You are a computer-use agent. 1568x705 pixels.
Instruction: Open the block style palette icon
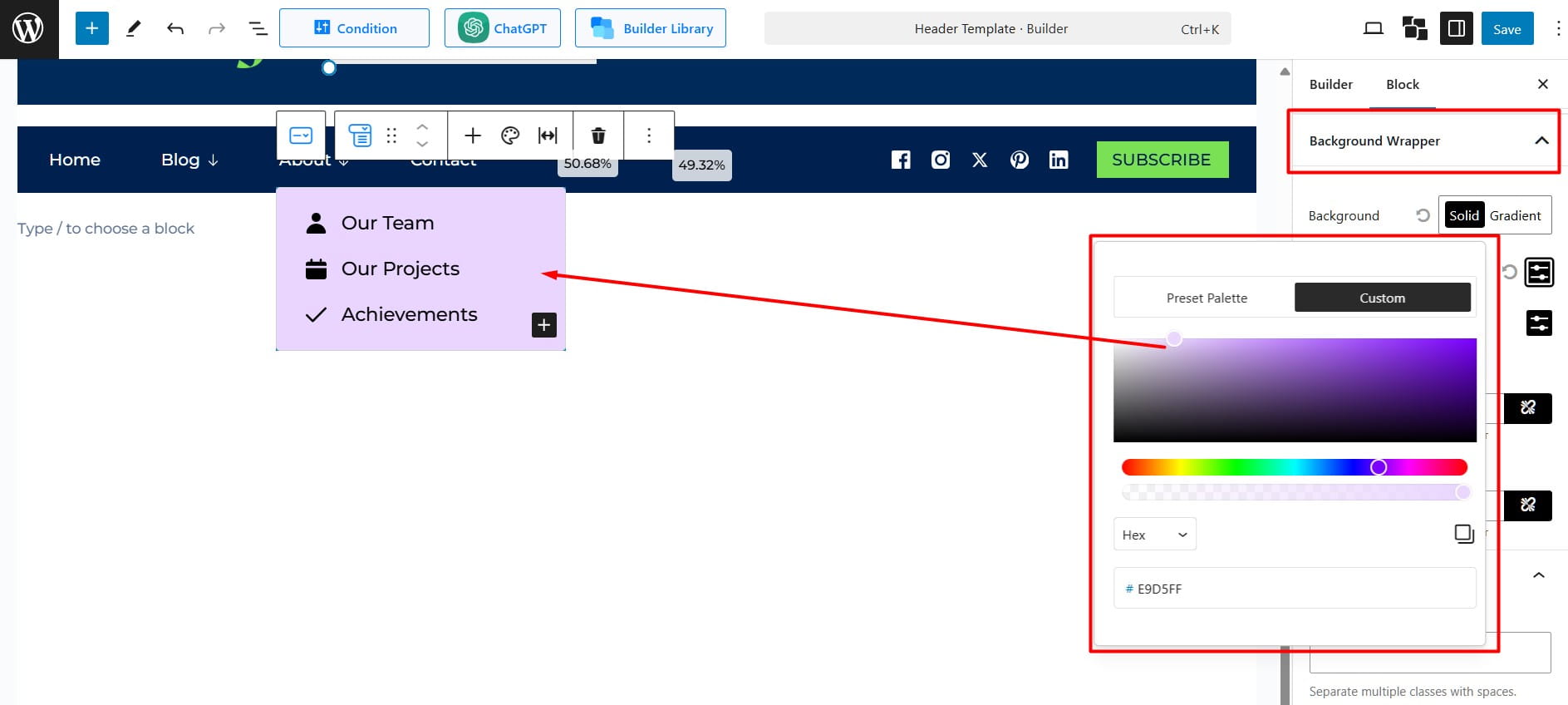(x=510, y=136)
